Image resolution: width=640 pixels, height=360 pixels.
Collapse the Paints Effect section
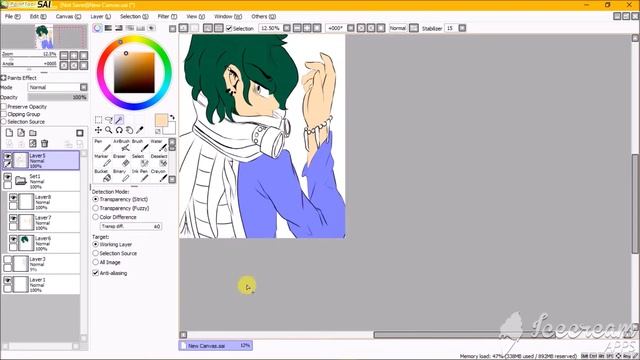[x=3, y=78]
